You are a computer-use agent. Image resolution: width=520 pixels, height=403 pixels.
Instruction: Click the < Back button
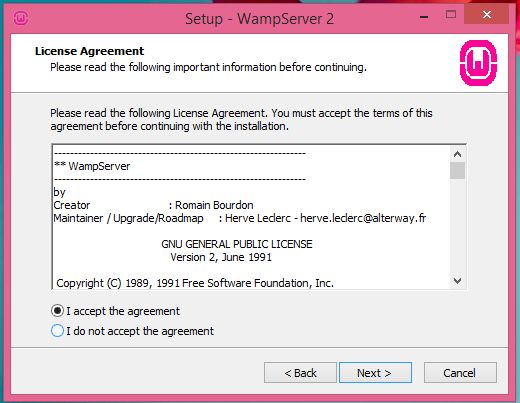[300, 373]
